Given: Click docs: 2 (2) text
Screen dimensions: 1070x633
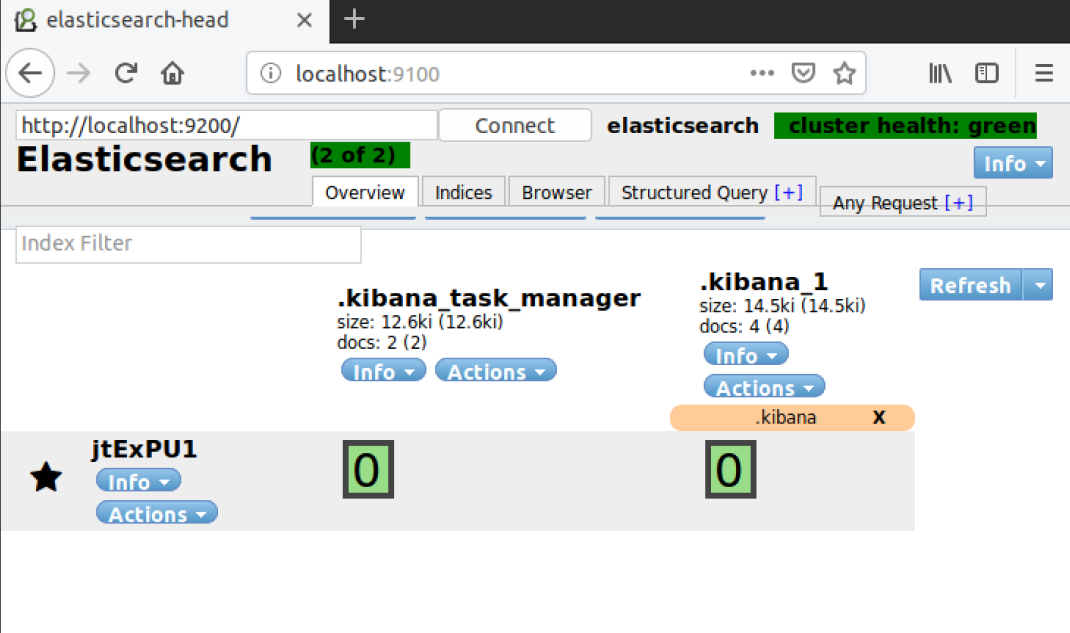Looking at the screenshot, I should (x=381, y=342).
